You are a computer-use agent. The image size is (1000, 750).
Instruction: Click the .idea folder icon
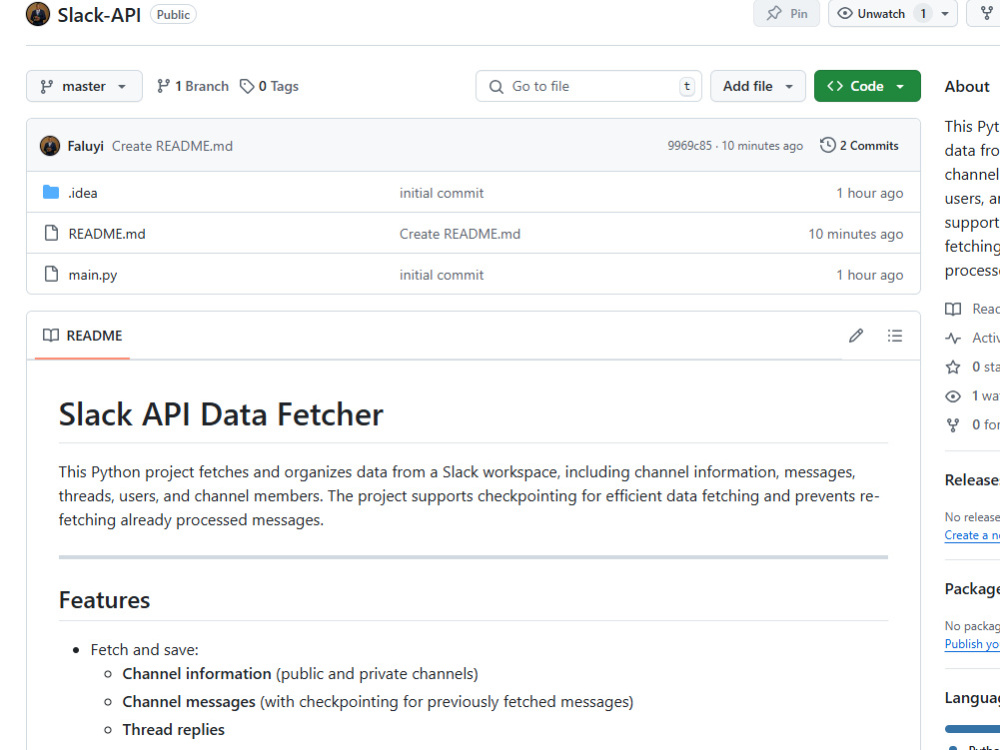(x=51, y=192)
